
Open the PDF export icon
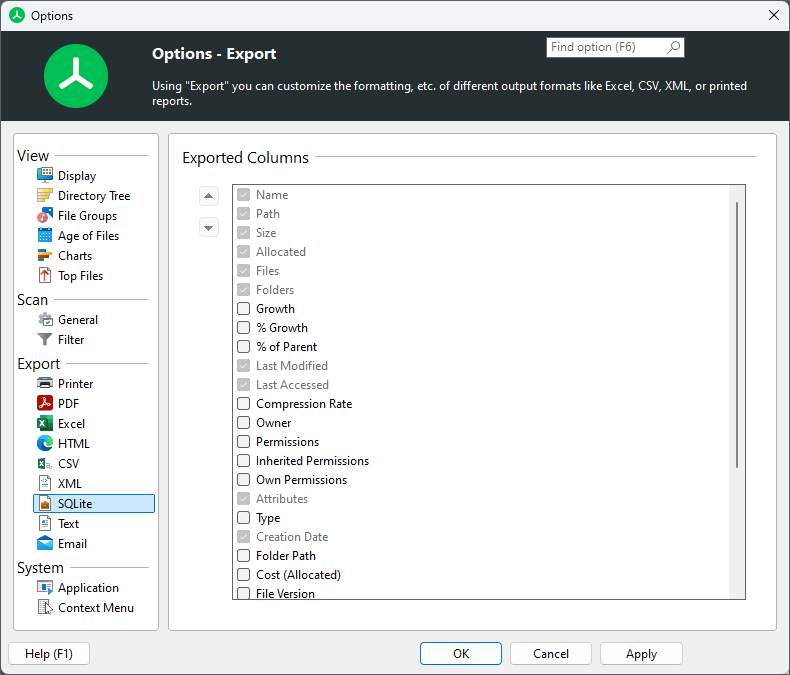coord(45,404)
